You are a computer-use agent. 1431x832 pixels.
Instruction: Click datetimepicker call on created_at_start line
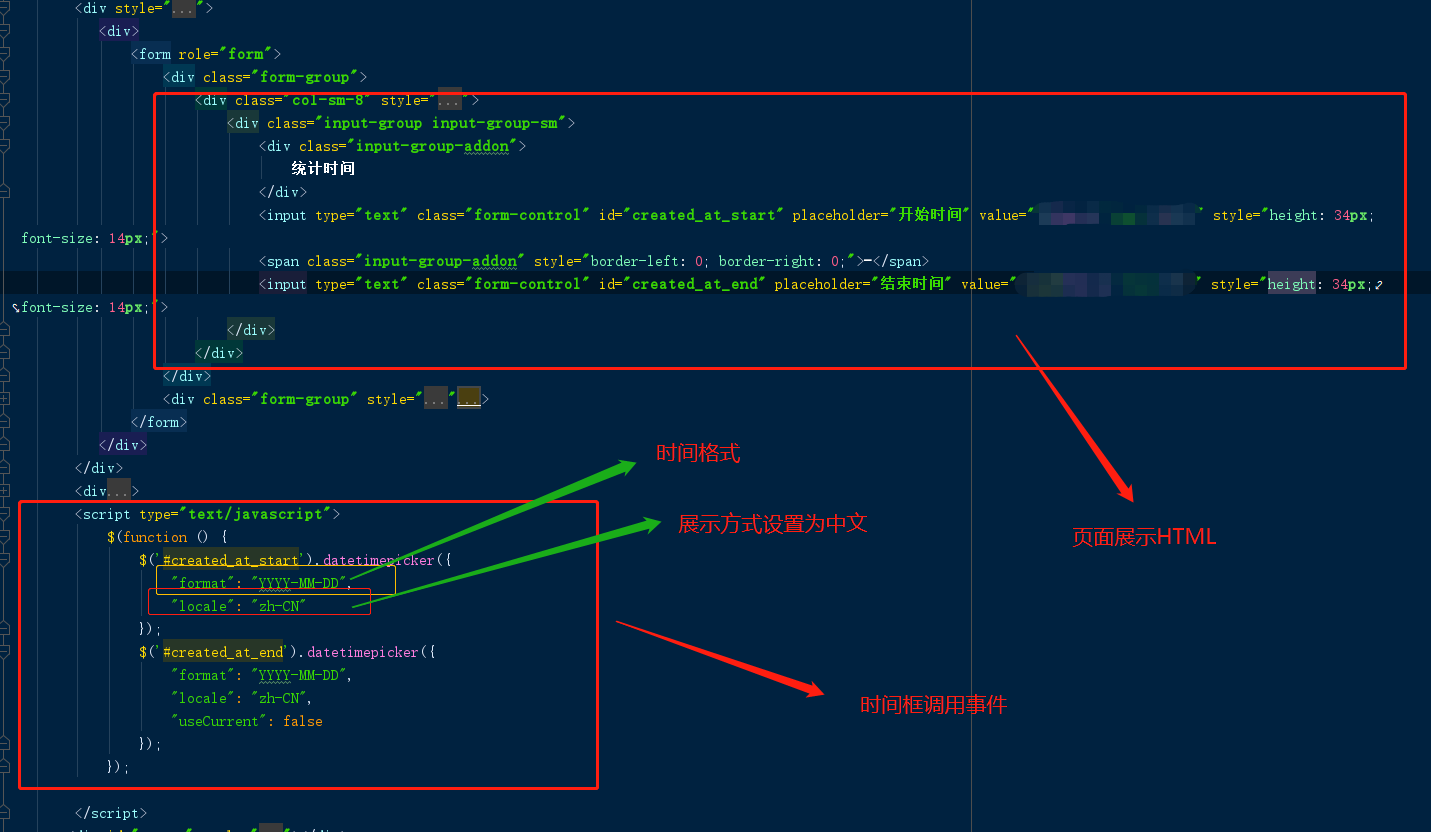(379, 560)
